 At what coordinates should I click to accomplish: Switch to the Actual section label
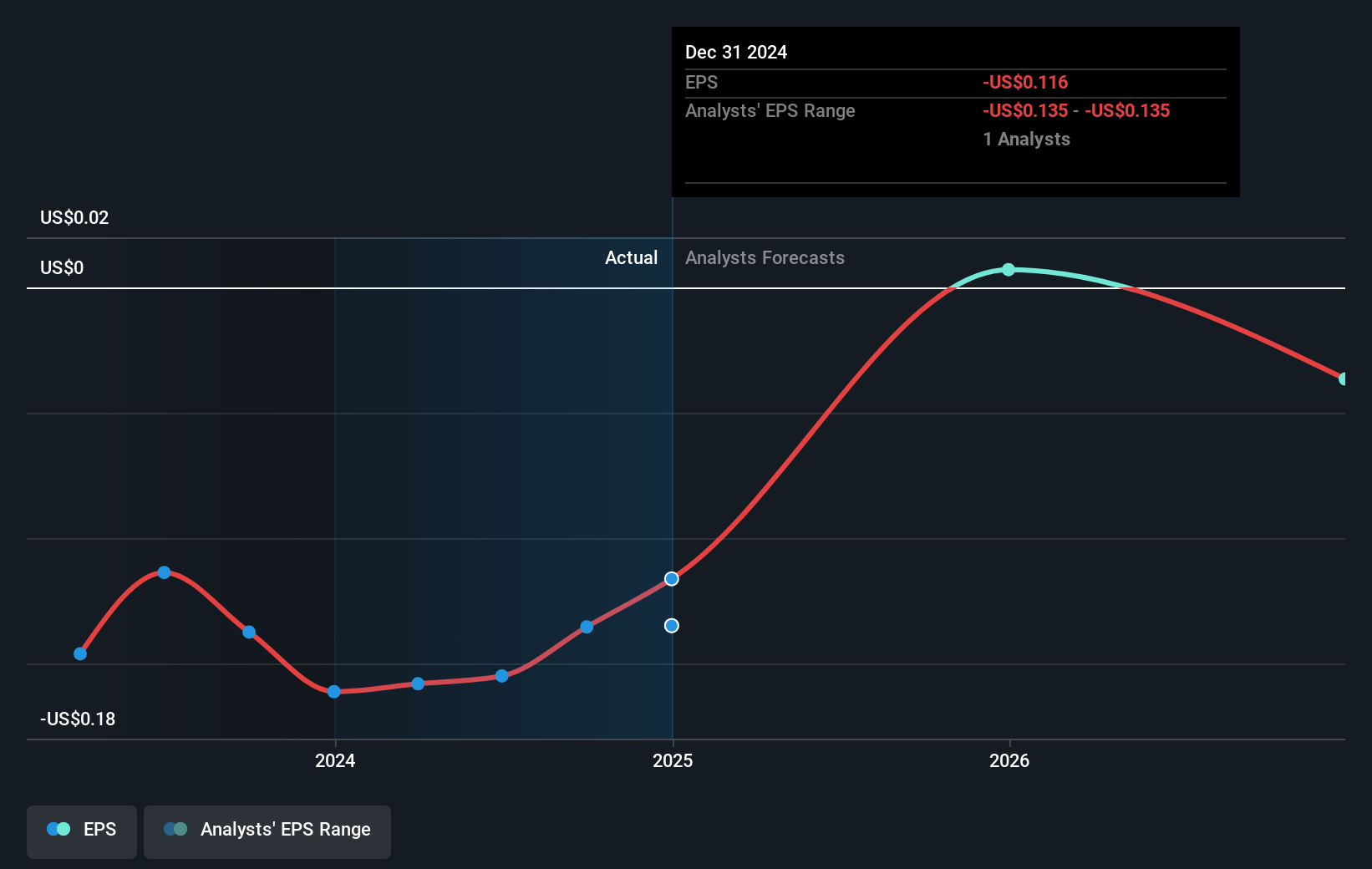click(x=631, y=257)
